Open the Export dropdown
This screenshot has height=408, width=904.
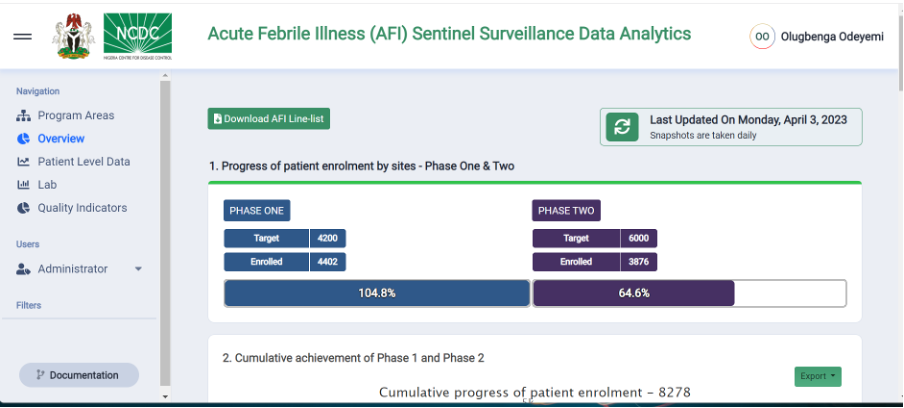[818, 376]
